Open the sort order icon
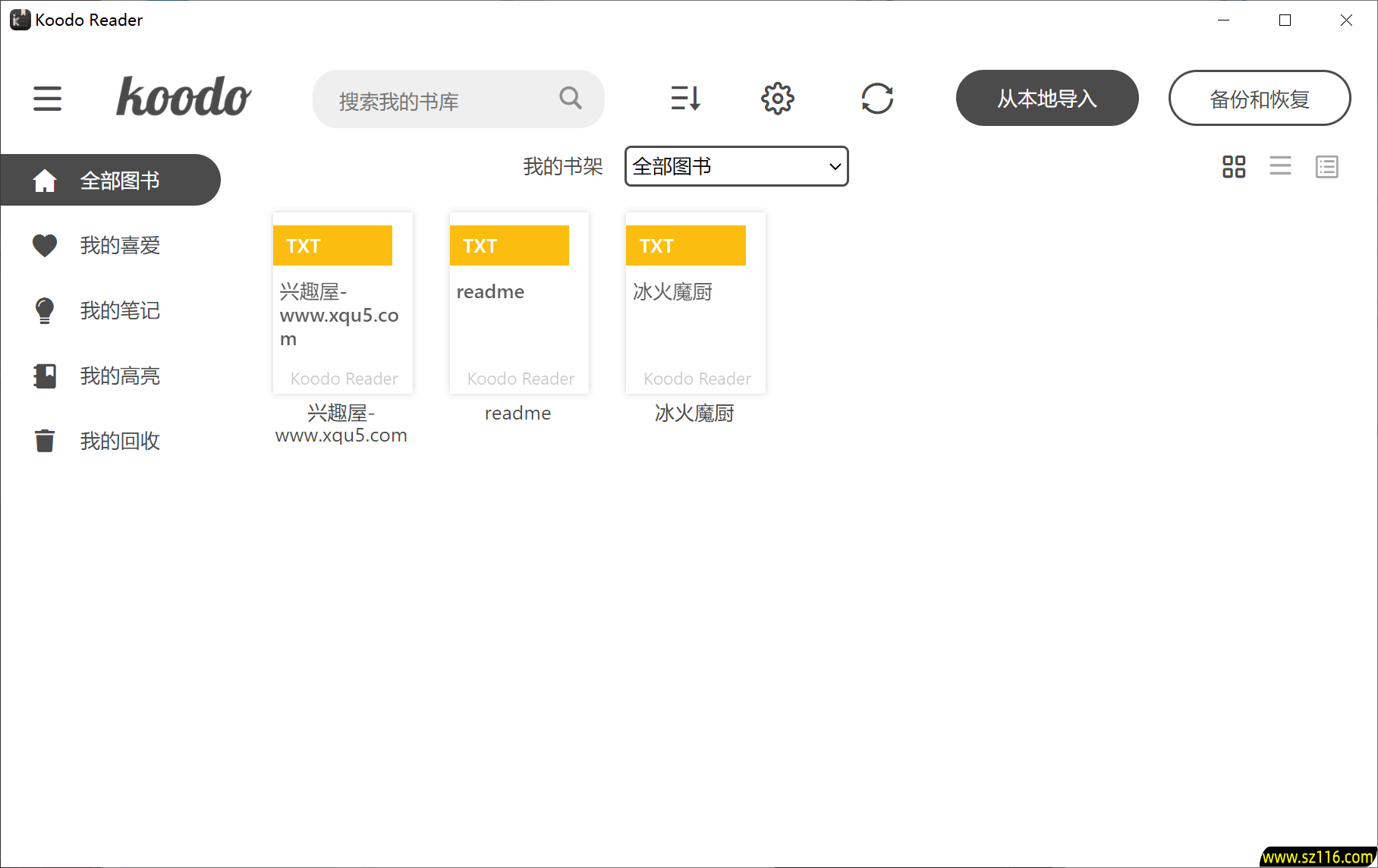The image size is (1378, 868). click(685, 99)
